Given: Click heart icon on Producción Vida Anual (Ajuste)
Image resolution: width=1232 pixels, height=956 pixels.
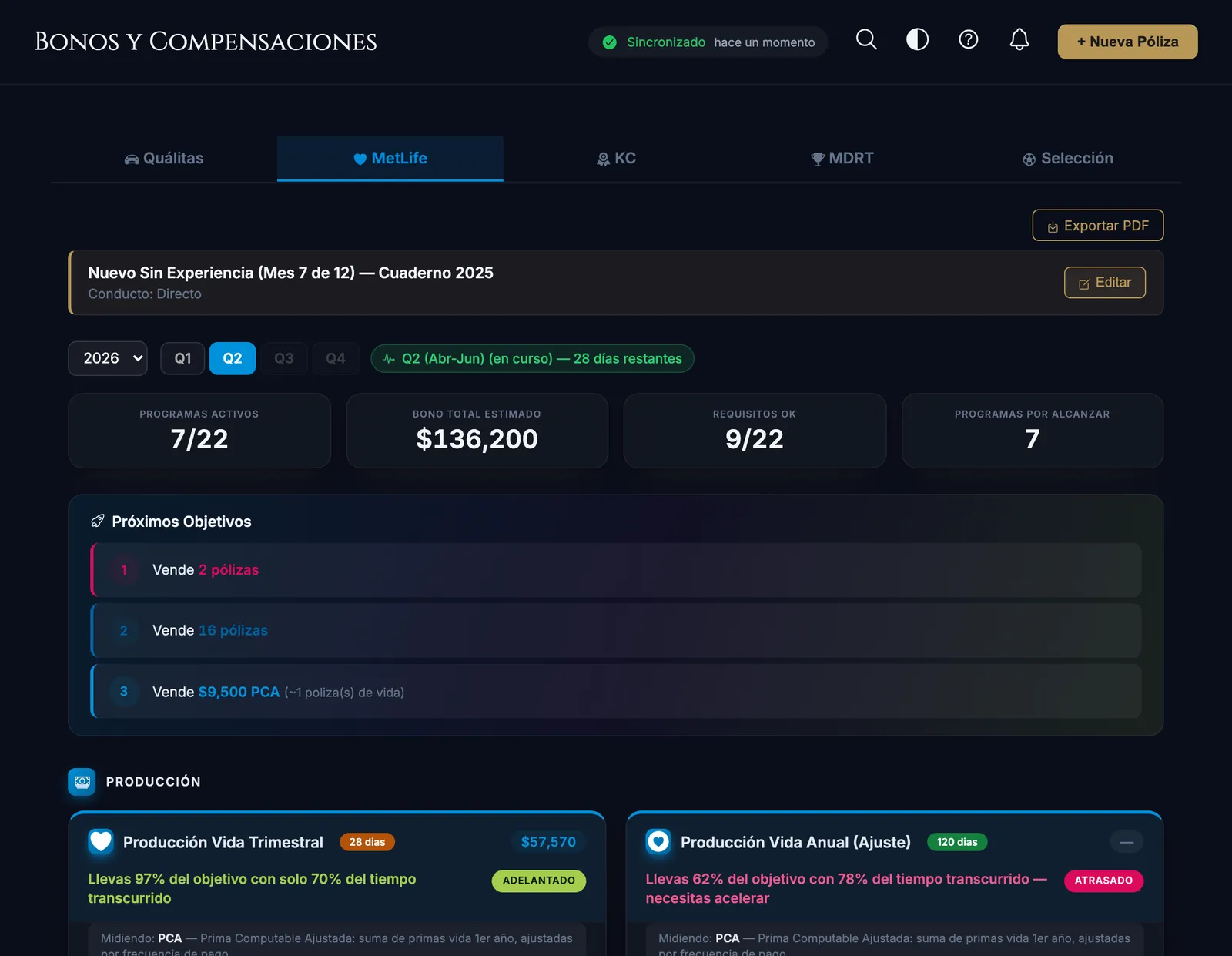Looking at the screenshot, I should (x=658, y=841).
